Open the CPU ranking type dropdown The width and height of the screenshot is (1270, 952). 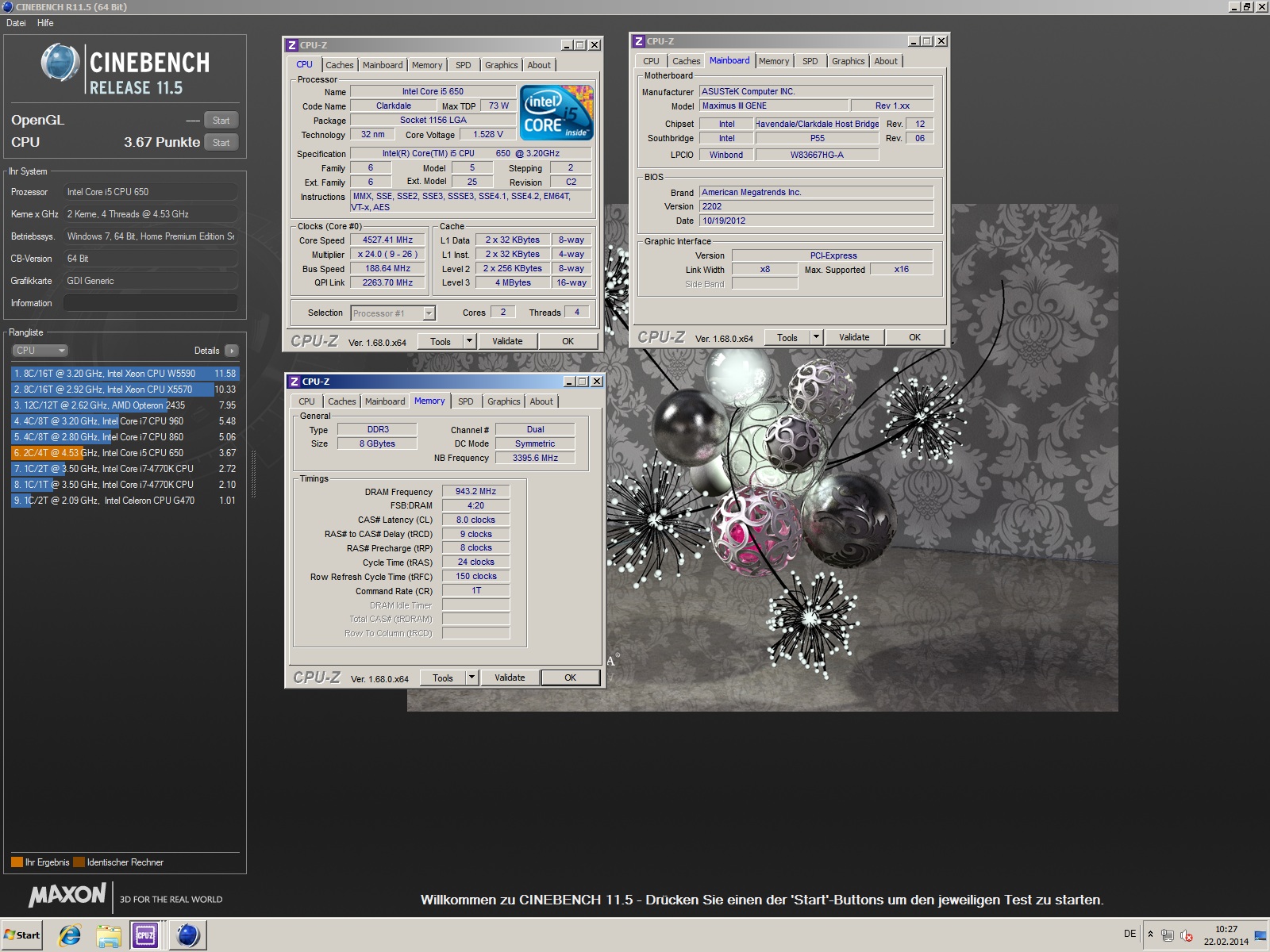pyautogui.click(x=40, y=351)
